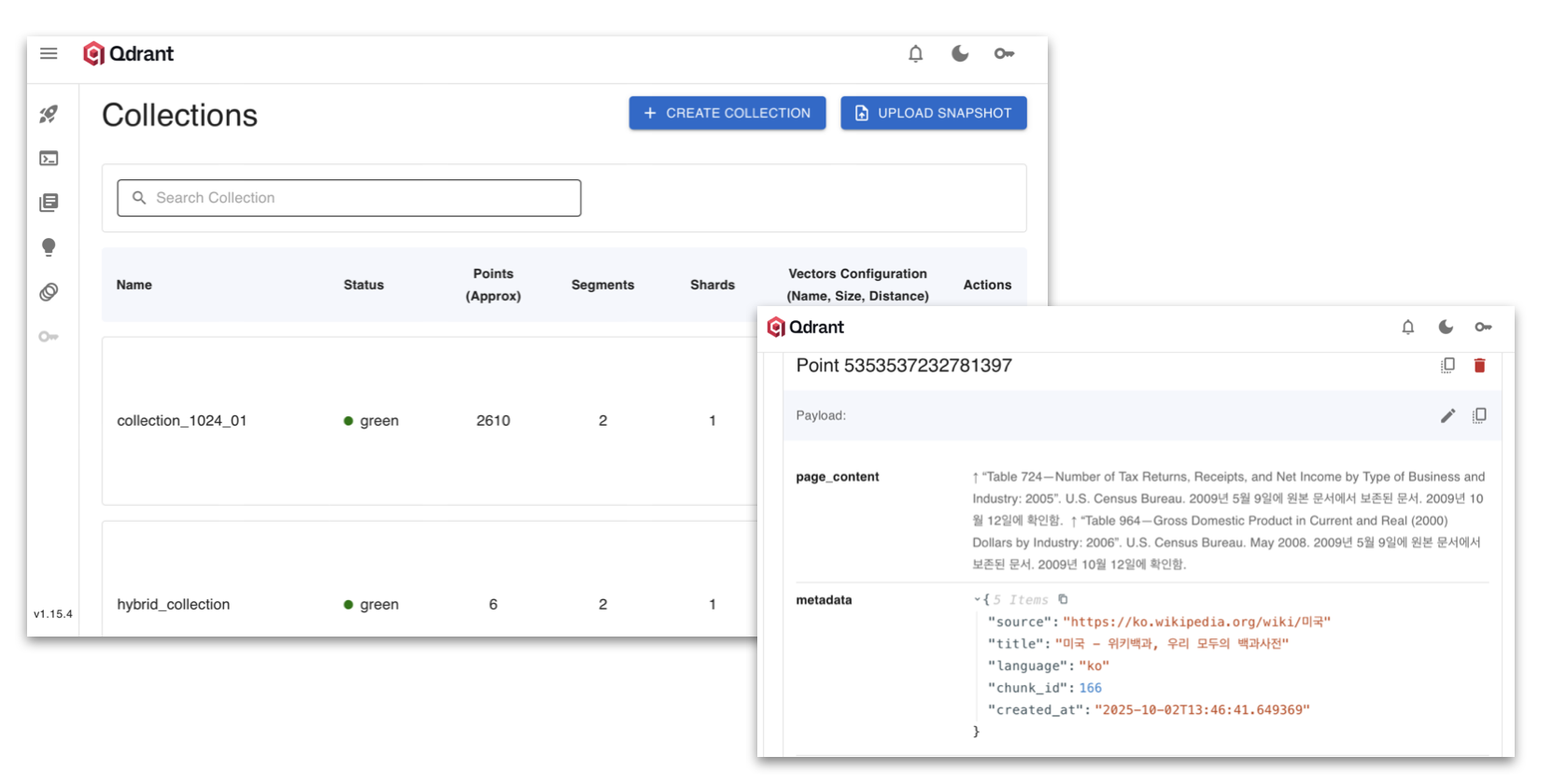
Task: Open the Console terminal icon in sidebar
Action: 49,159
